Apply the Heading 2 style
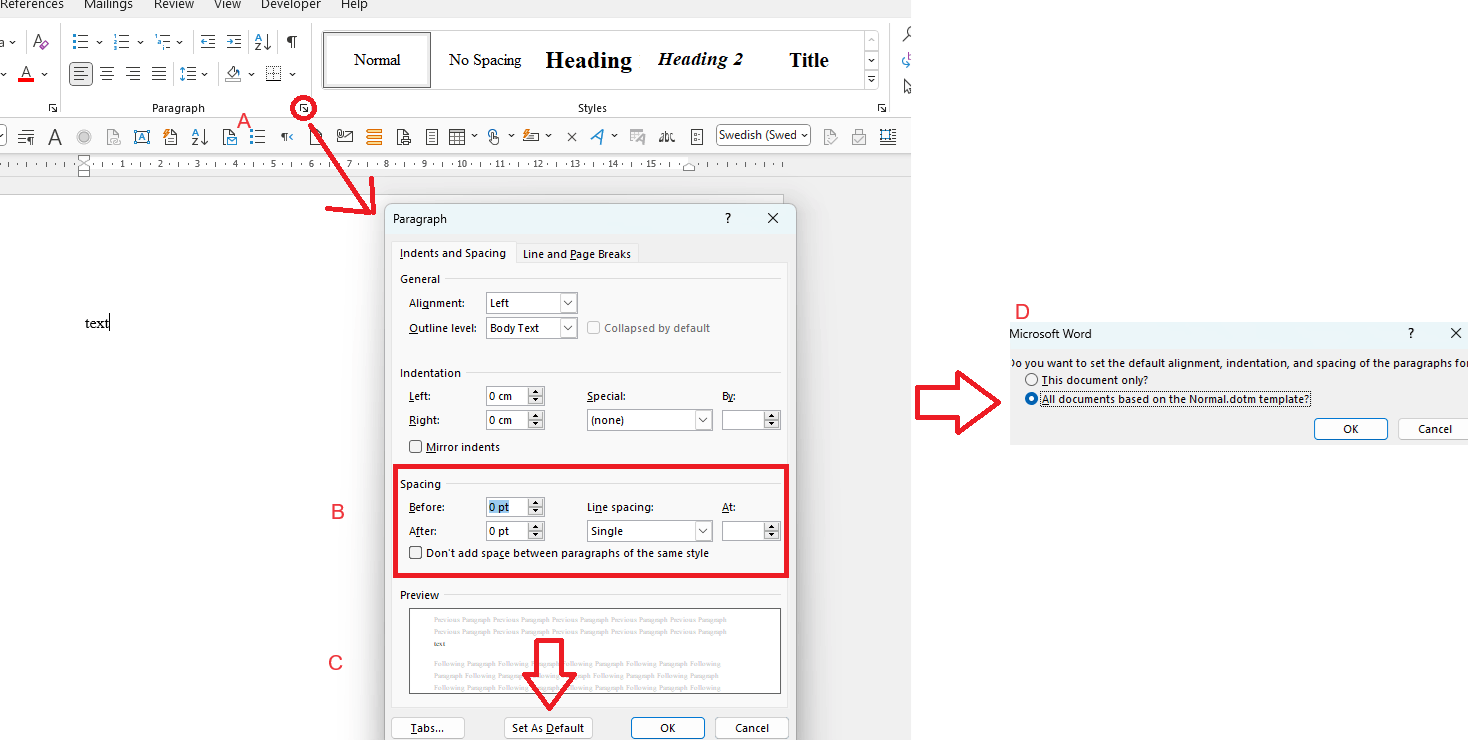1468x740 pixels. [700, 60]
